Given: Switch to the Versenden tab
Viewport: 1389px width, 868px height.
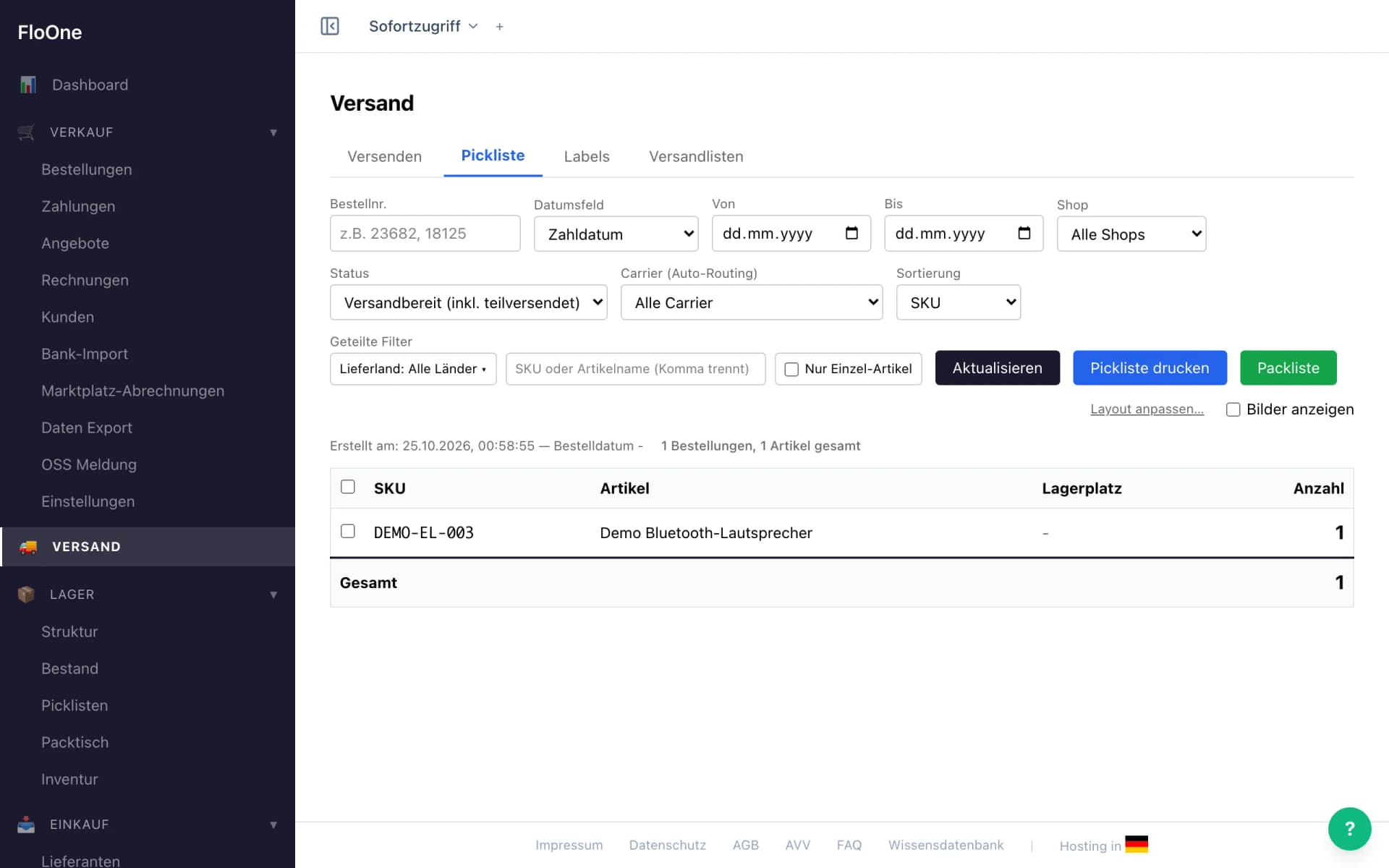Looking at the screenshot, I should pyautogui.click(x=384, y=156).
